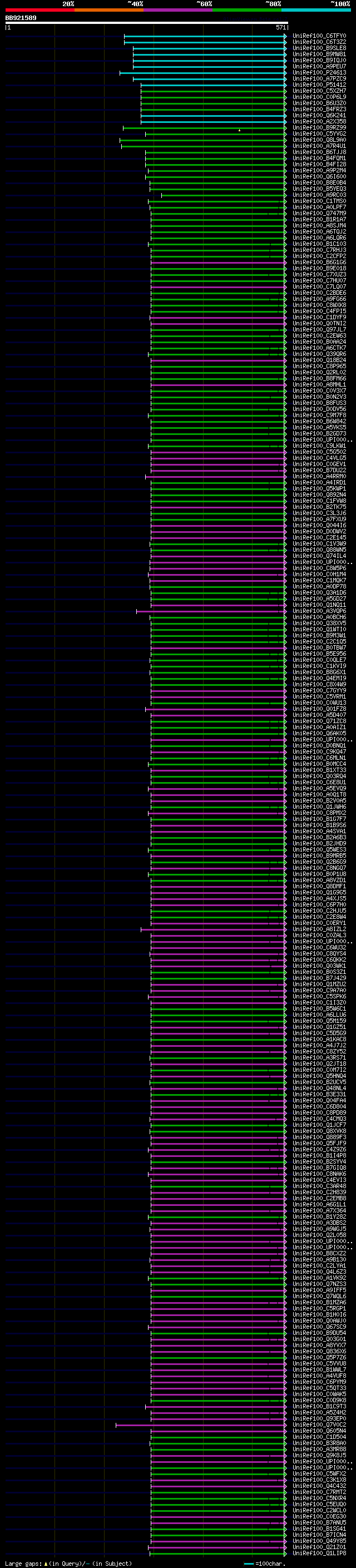Select label UniRef100_B6G1G6
This screenshot has width=356, height=1568.
(319, 263)
